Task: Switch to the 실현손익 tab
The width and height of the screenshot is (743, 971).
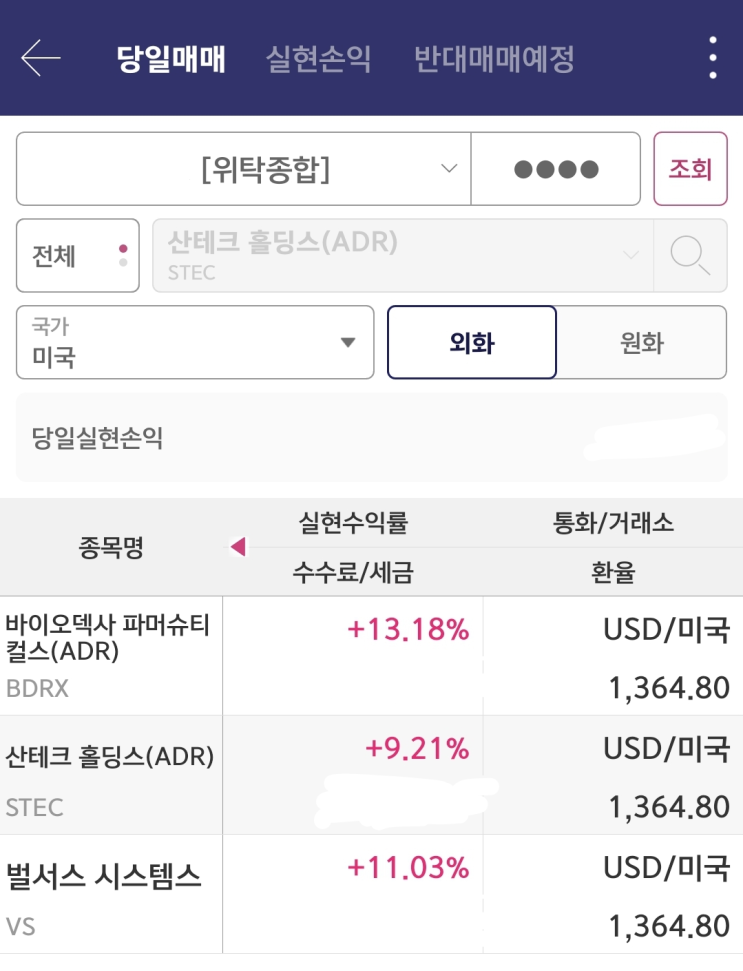Action: coord(318,59)
